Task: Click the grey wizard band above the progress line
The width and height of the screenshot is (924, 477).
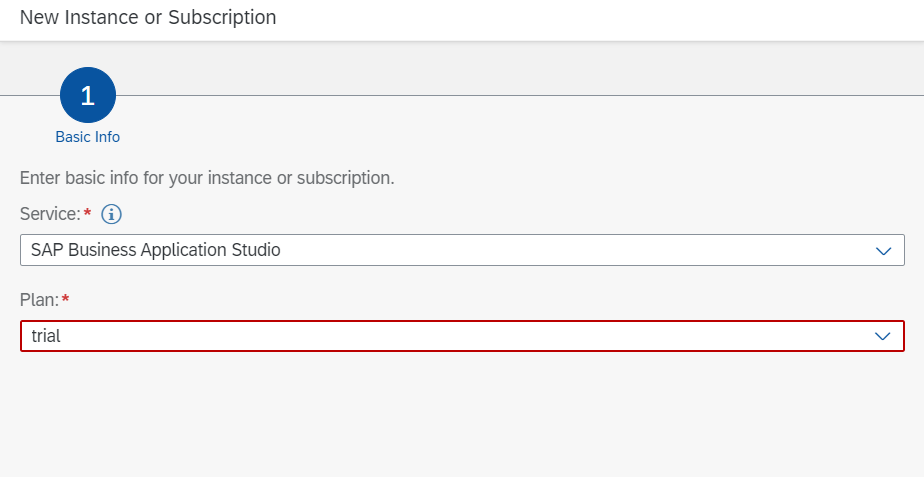Action: click(x=500, y=68)
